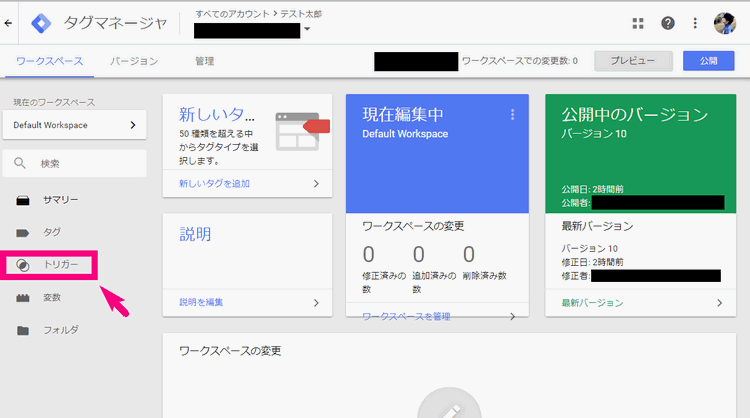Switch to the 管理 tab
Screen dimensions: 750x418
coord(204,61)
